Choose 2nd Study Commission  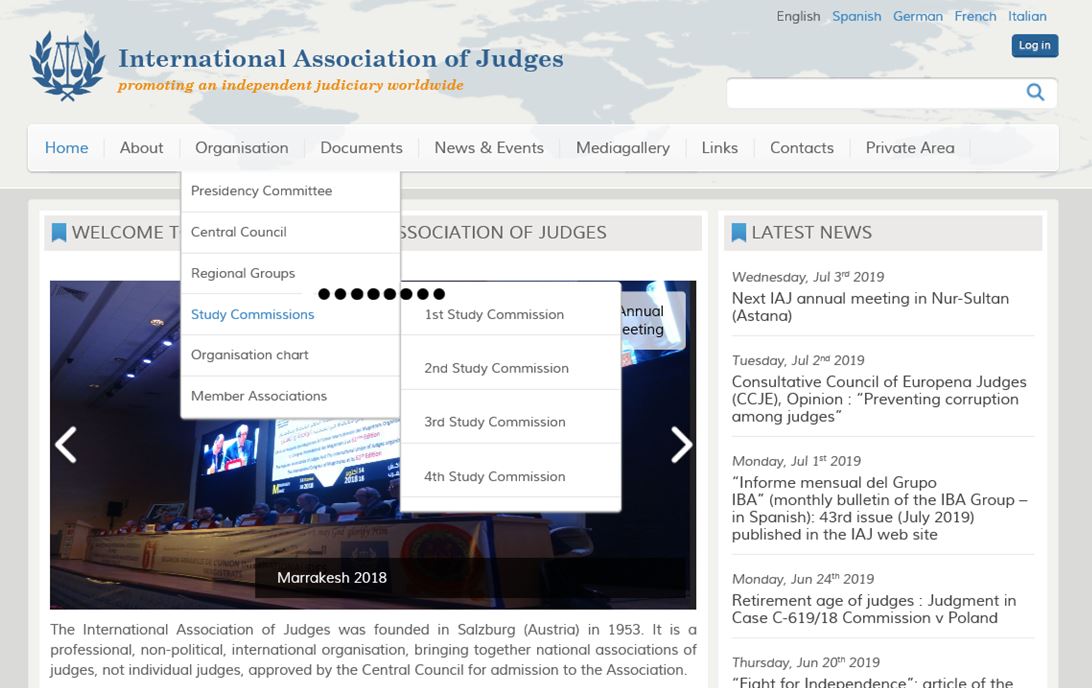coord(510,368)
